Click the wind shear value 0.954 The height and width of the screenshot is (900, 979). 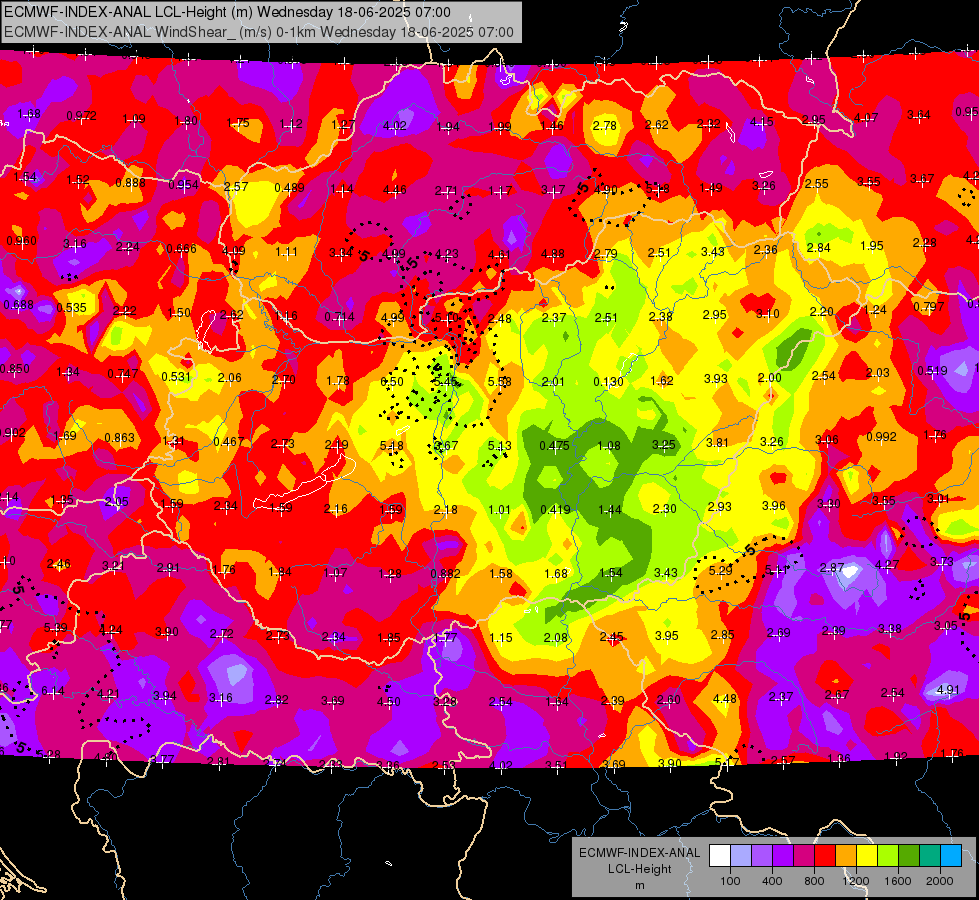(184, 185)
